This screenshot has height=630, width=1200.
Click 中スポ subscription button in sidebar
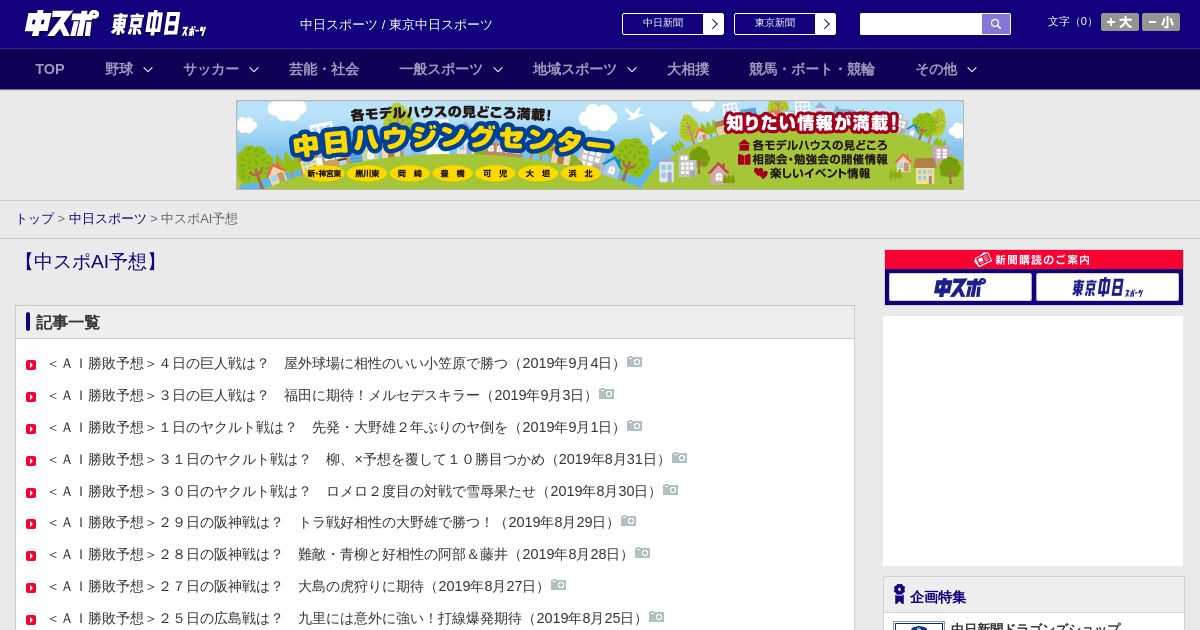[960, 287]
